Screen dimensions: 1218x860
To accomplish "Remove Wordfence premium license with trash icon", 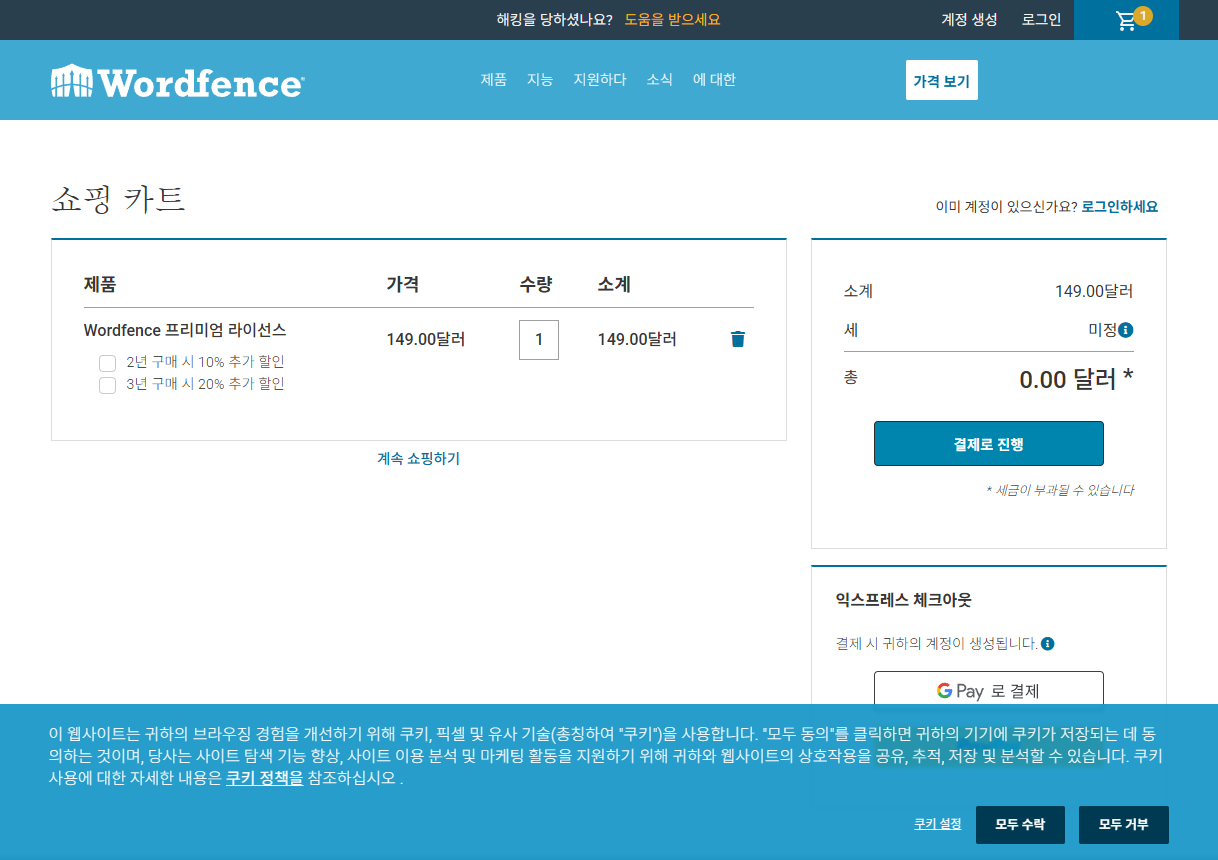I will (738, 339).
